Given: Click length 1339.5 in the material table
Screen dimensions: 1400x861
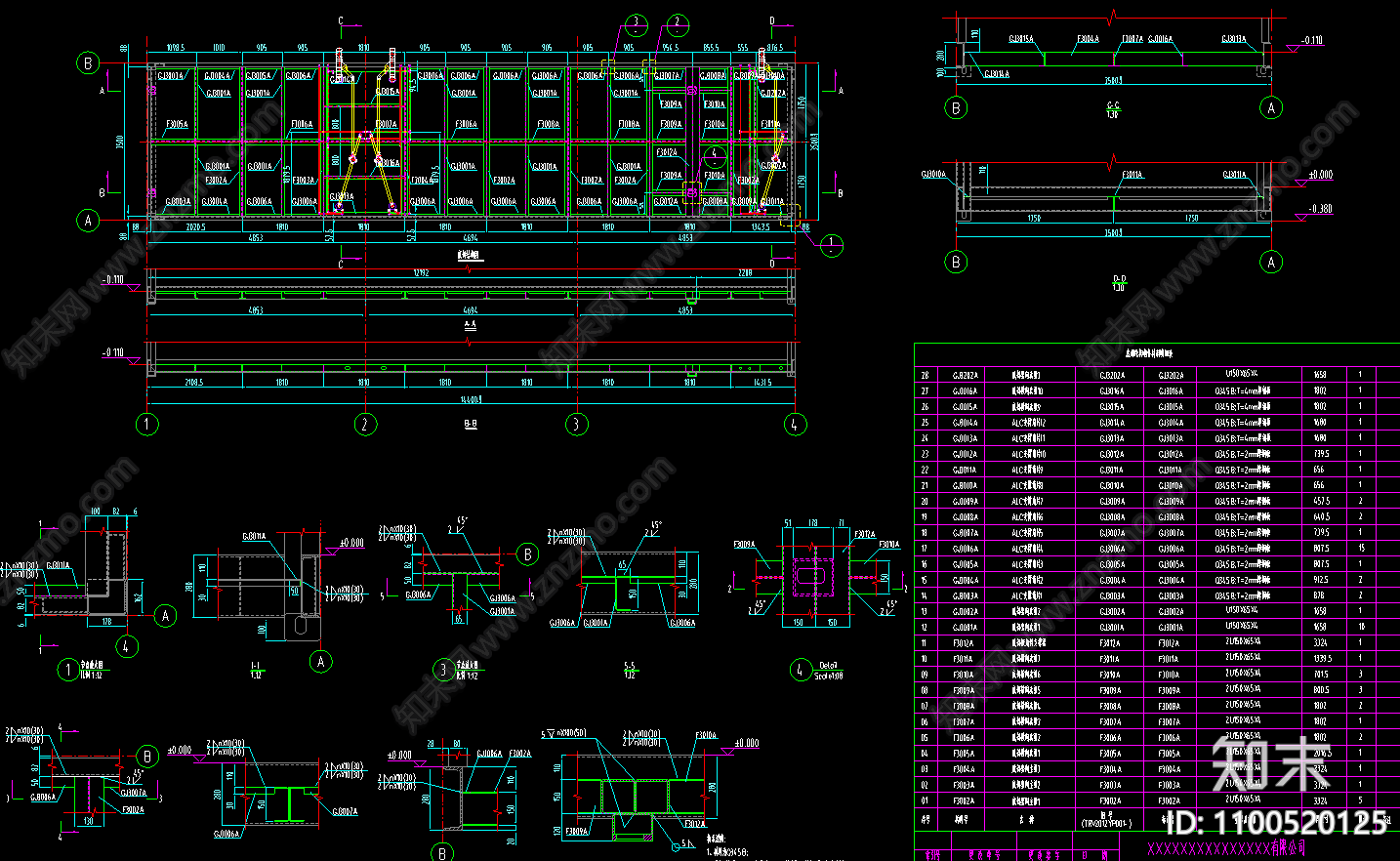Looking at the screenshot, I should pyautogui.click(x=1322, y=659).
